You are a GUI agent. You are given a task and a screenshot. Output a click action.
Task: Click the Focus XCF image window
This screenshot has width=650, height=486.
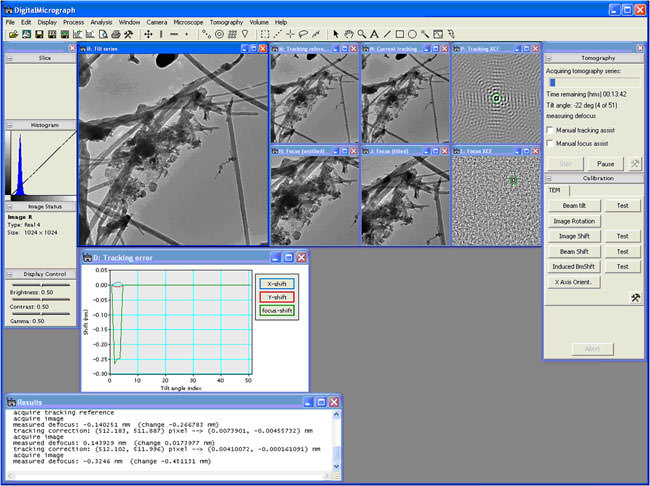(x=497, y=196)
